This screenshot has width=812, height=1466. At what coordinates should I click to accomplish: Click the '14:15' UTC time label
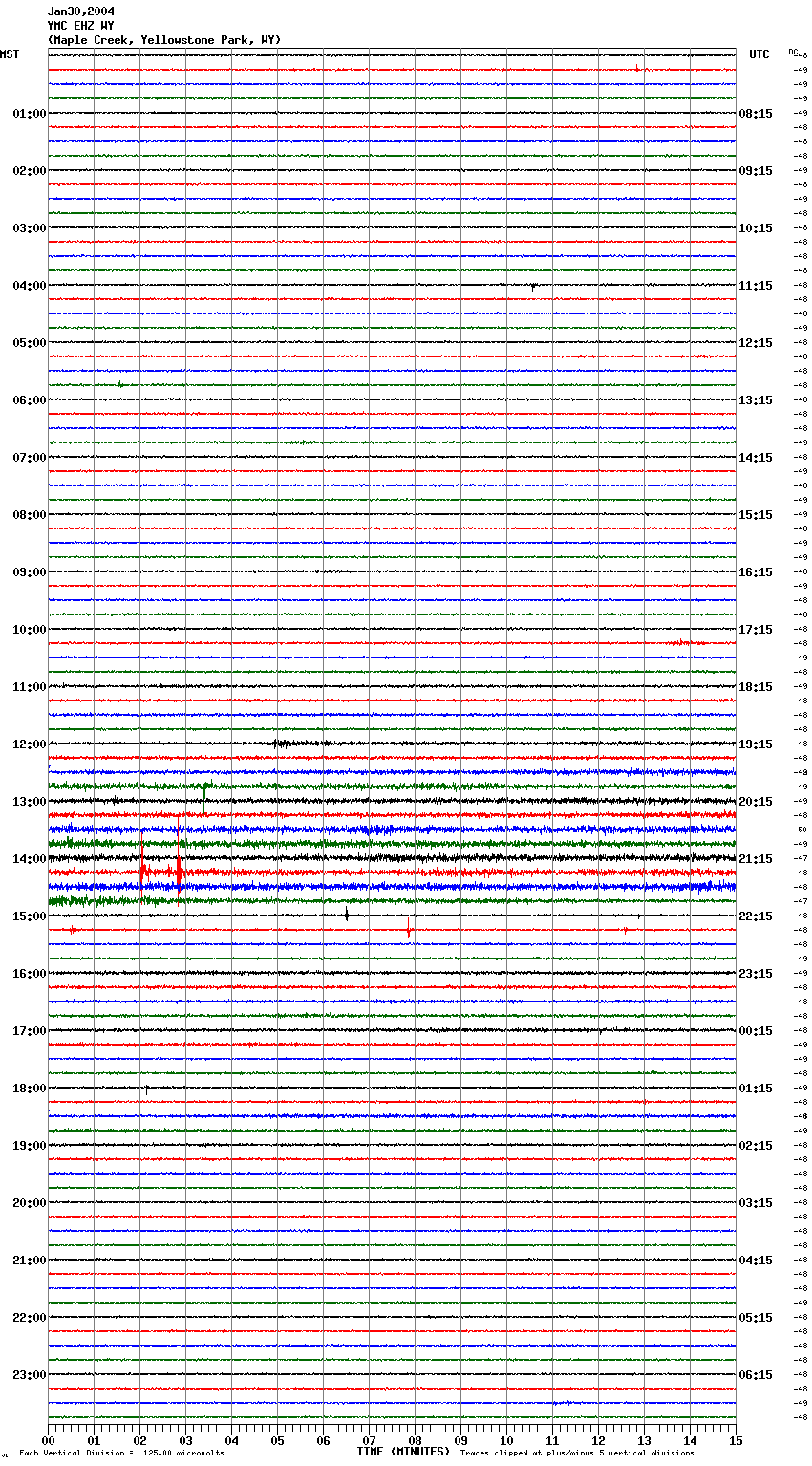[x=756, y=458]
